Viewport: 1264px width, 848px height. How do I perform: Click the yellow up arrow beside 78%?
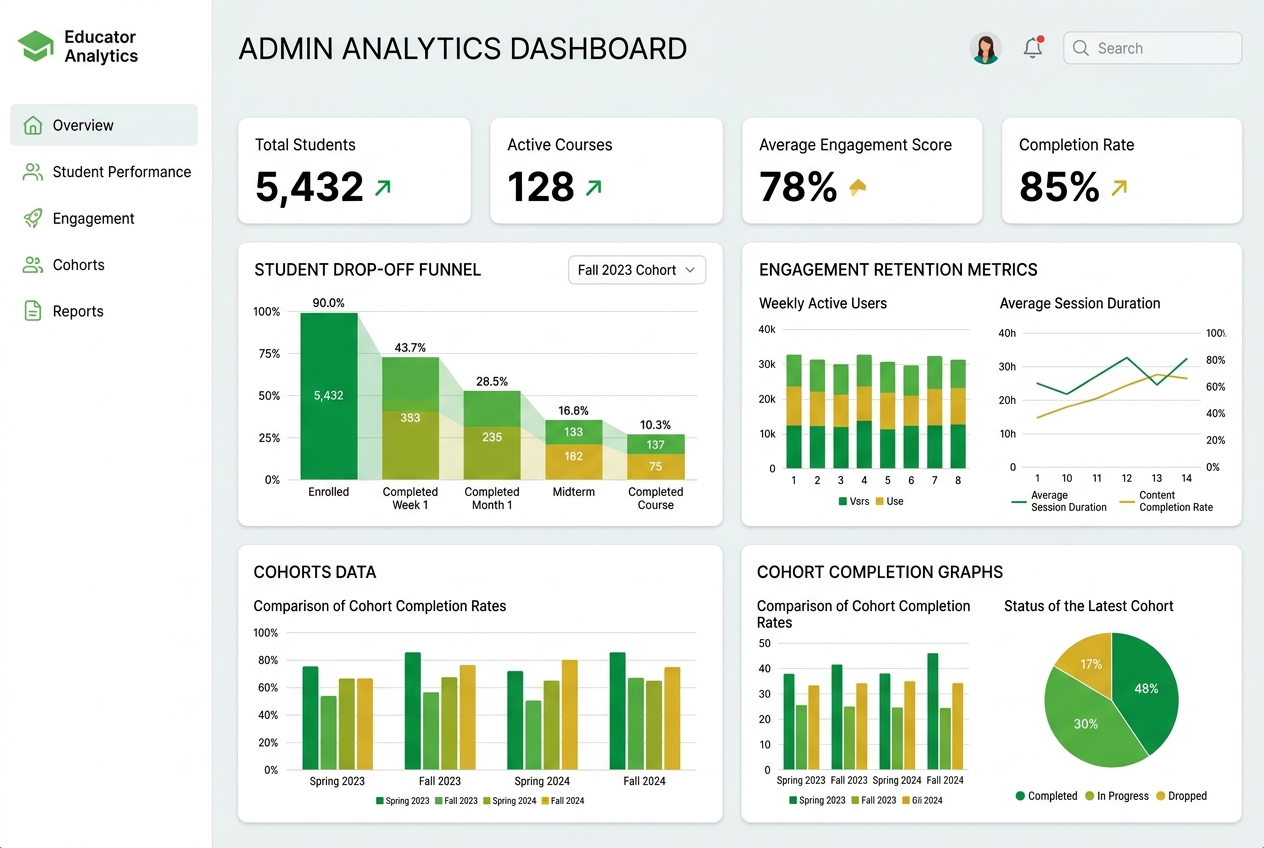tap(857, 187)
